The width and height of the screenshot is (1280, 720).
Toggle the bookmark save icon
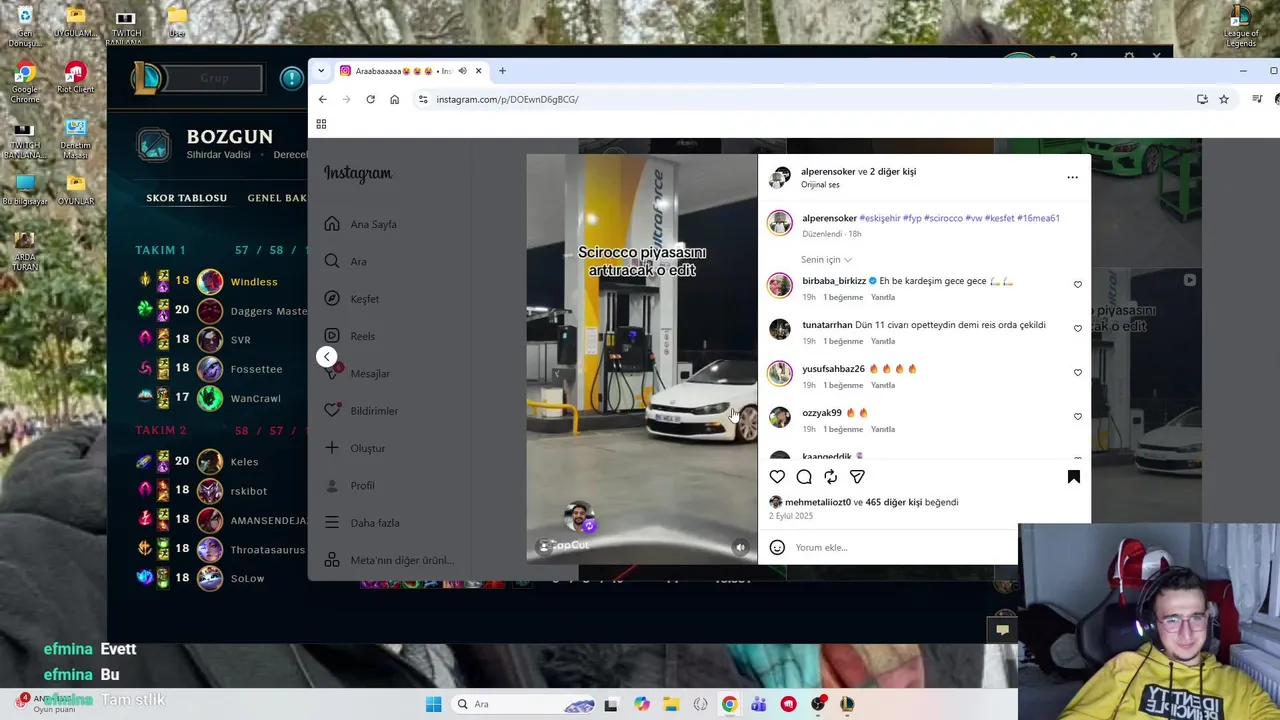click(1074, 477)
